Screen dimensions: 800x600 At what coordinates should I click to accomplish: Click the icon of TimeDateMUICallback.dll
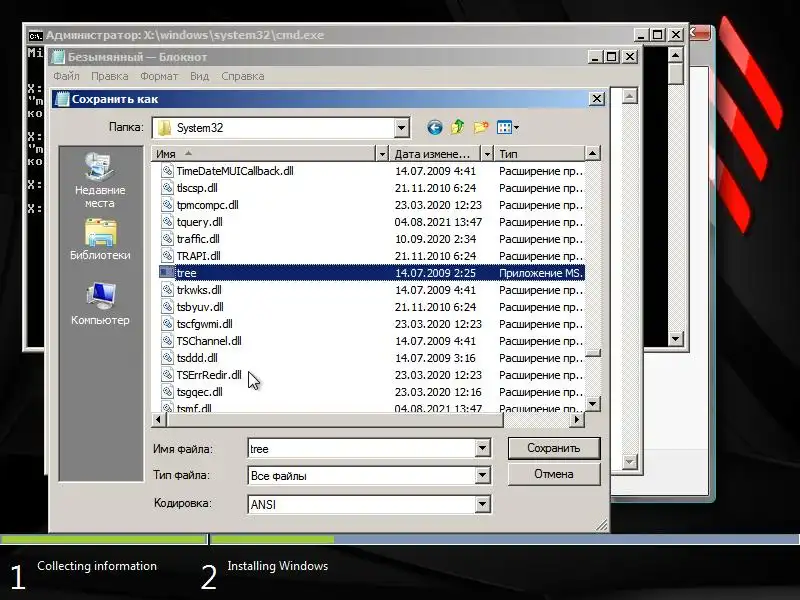(167, 171)
